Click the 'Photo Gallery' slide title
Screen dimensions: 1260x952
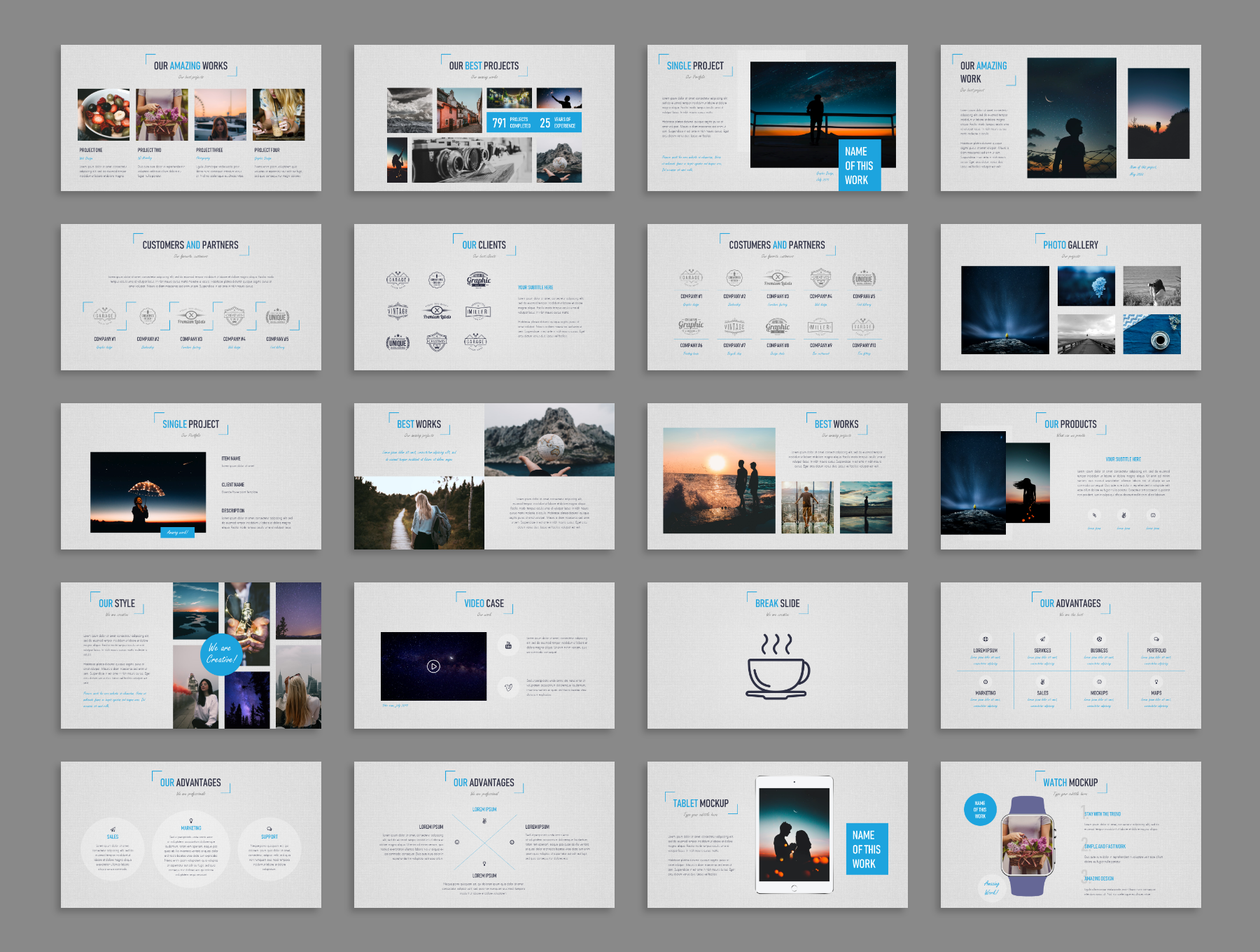(1070, 245)
